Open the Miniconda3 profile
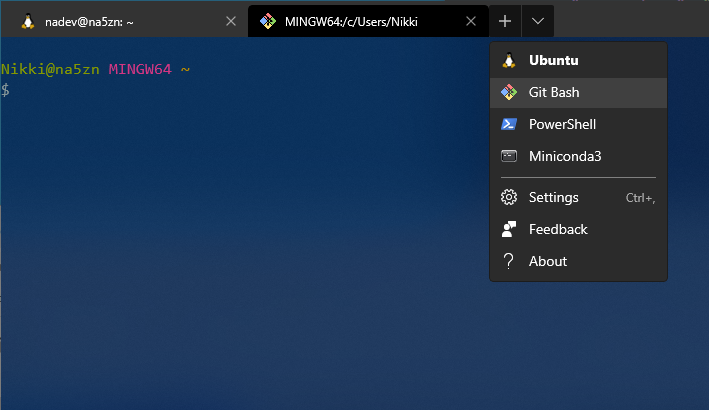 click(x=578, y=156)
